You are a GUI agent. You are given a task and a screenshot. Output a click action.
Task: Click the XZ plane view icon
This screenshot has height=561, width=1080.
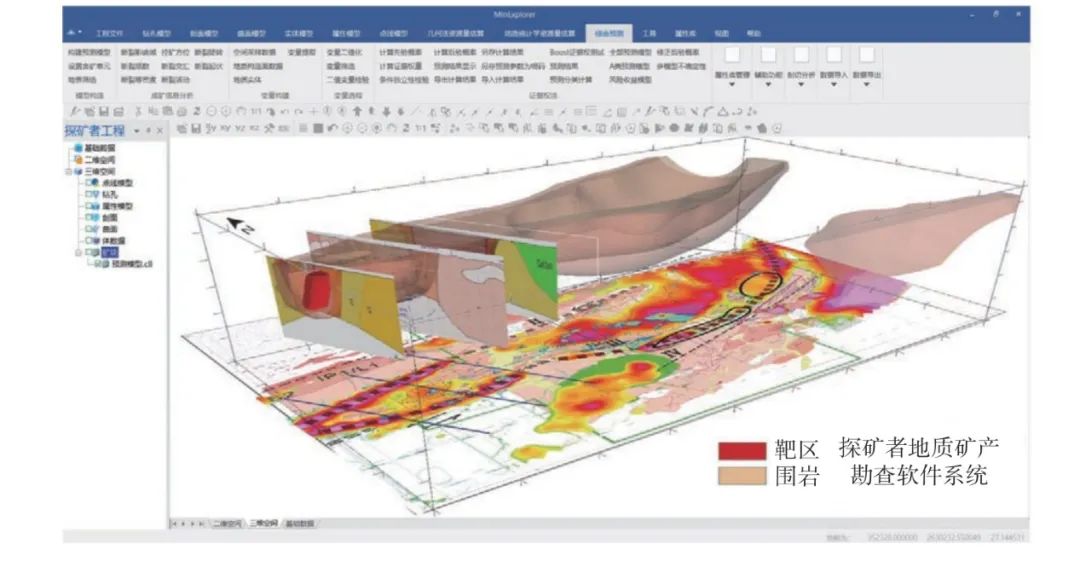[255, 128]
